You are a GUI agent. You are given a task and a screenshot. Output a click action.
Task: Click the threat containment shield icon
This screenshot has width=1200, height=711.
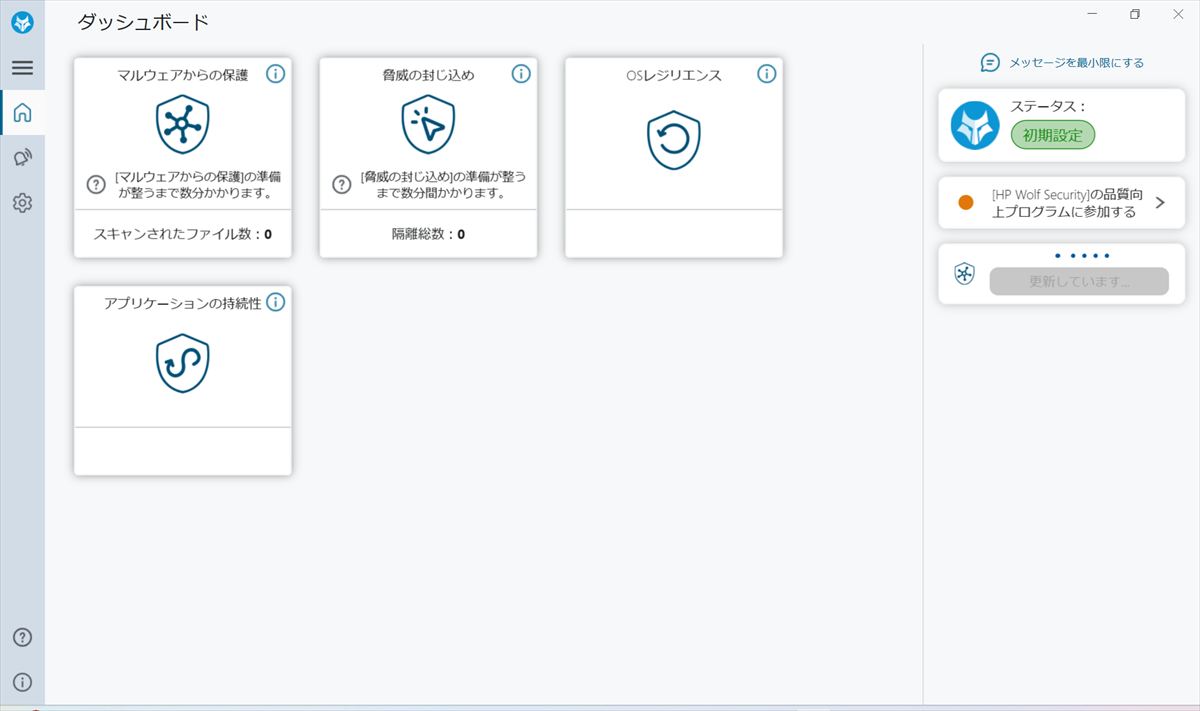[428, 124]
